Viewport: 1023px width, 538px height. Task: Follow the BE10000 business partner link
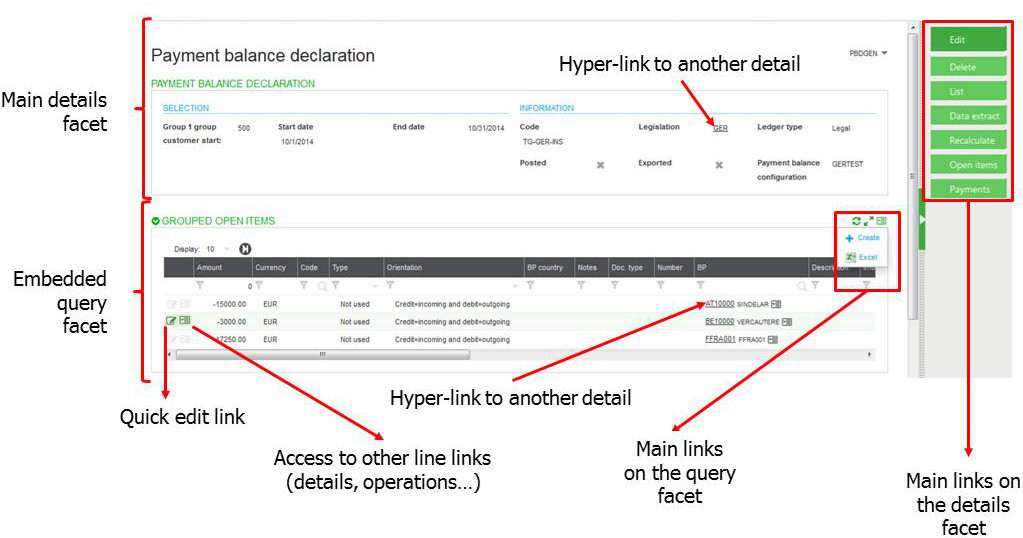tap(719, 322)
